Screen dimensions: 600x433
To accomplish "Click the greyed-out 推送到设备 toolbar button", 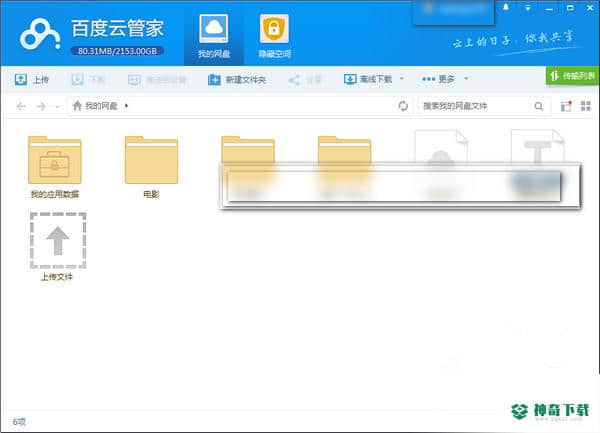I will (157, 80).
